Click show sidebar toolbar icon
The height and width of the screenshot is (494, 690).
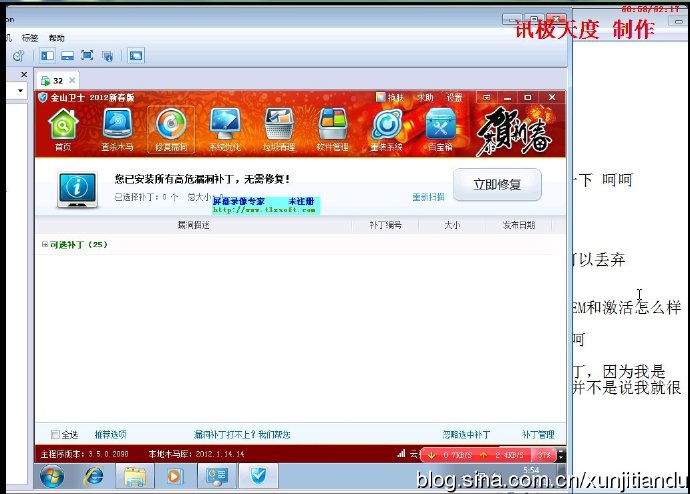[47, 55]
